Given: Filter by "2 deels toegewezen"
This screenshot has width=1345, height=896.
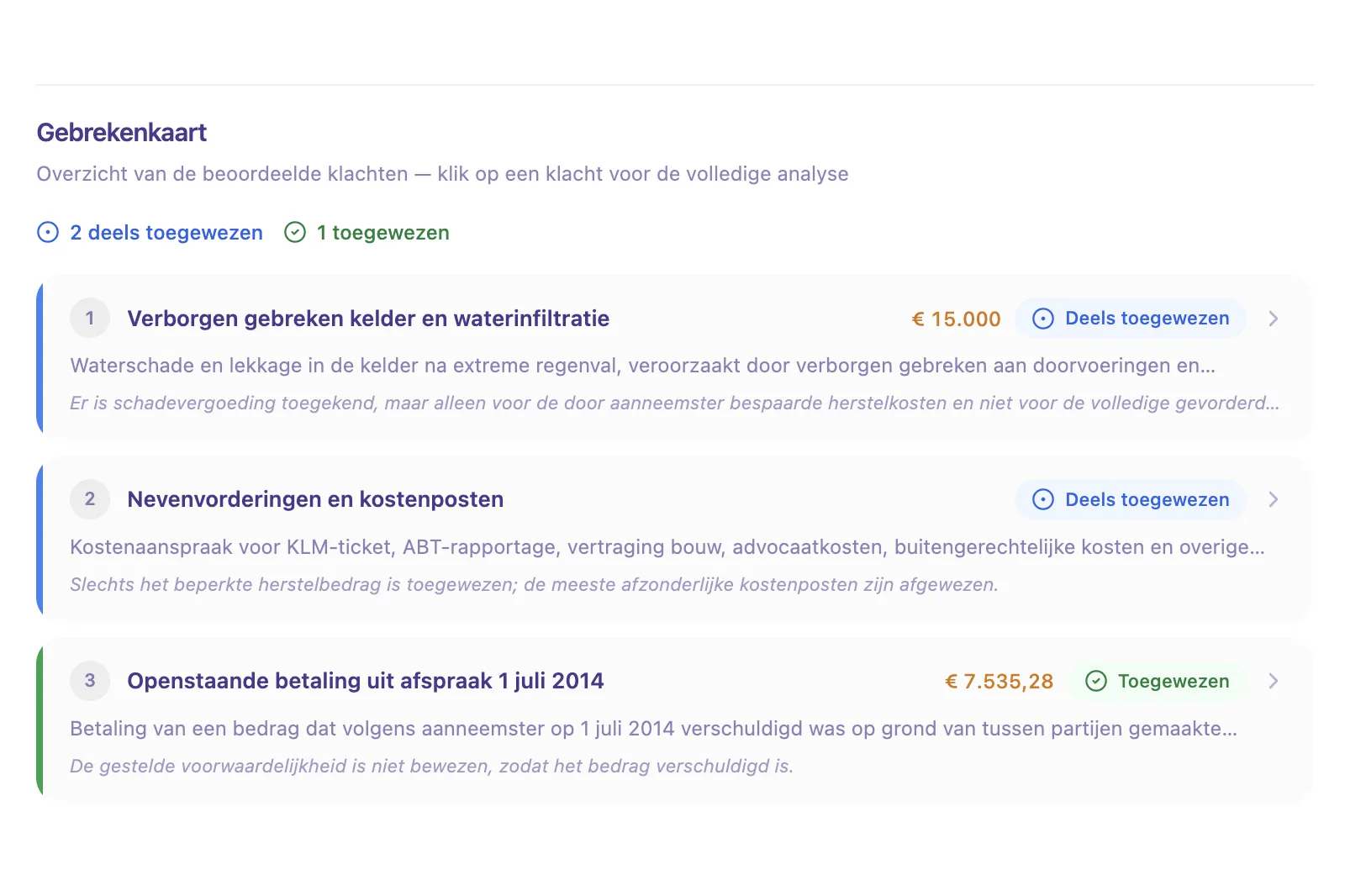Looking at the screenshot, I should (150, 232).
